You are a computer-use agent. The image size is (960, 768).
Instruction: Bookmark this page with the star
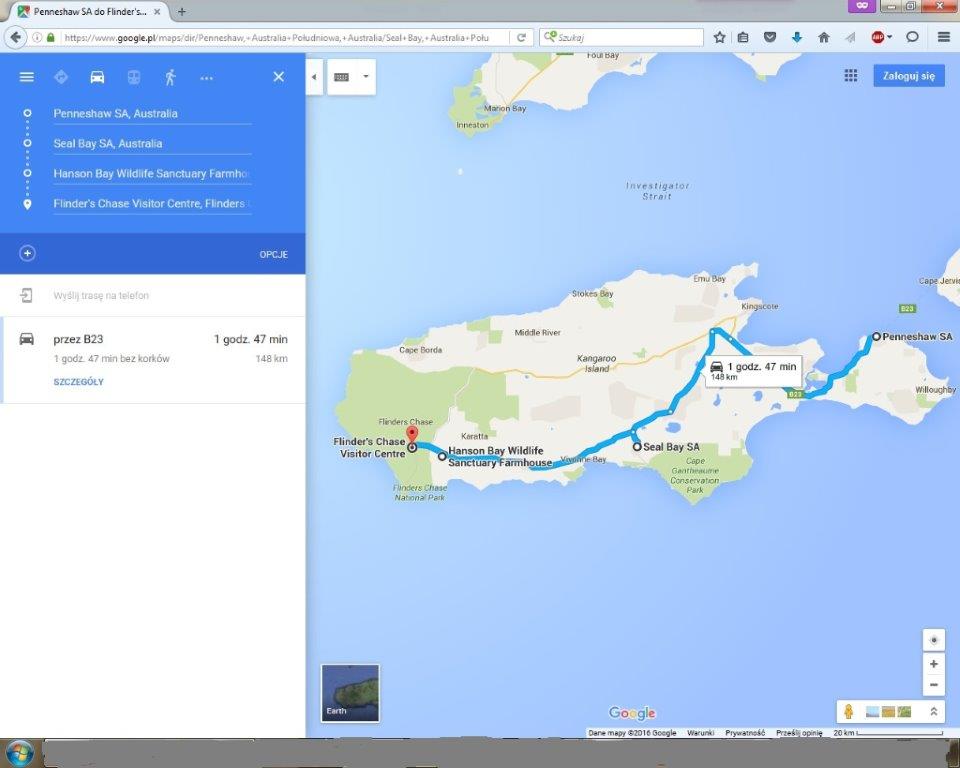point(719,37)
